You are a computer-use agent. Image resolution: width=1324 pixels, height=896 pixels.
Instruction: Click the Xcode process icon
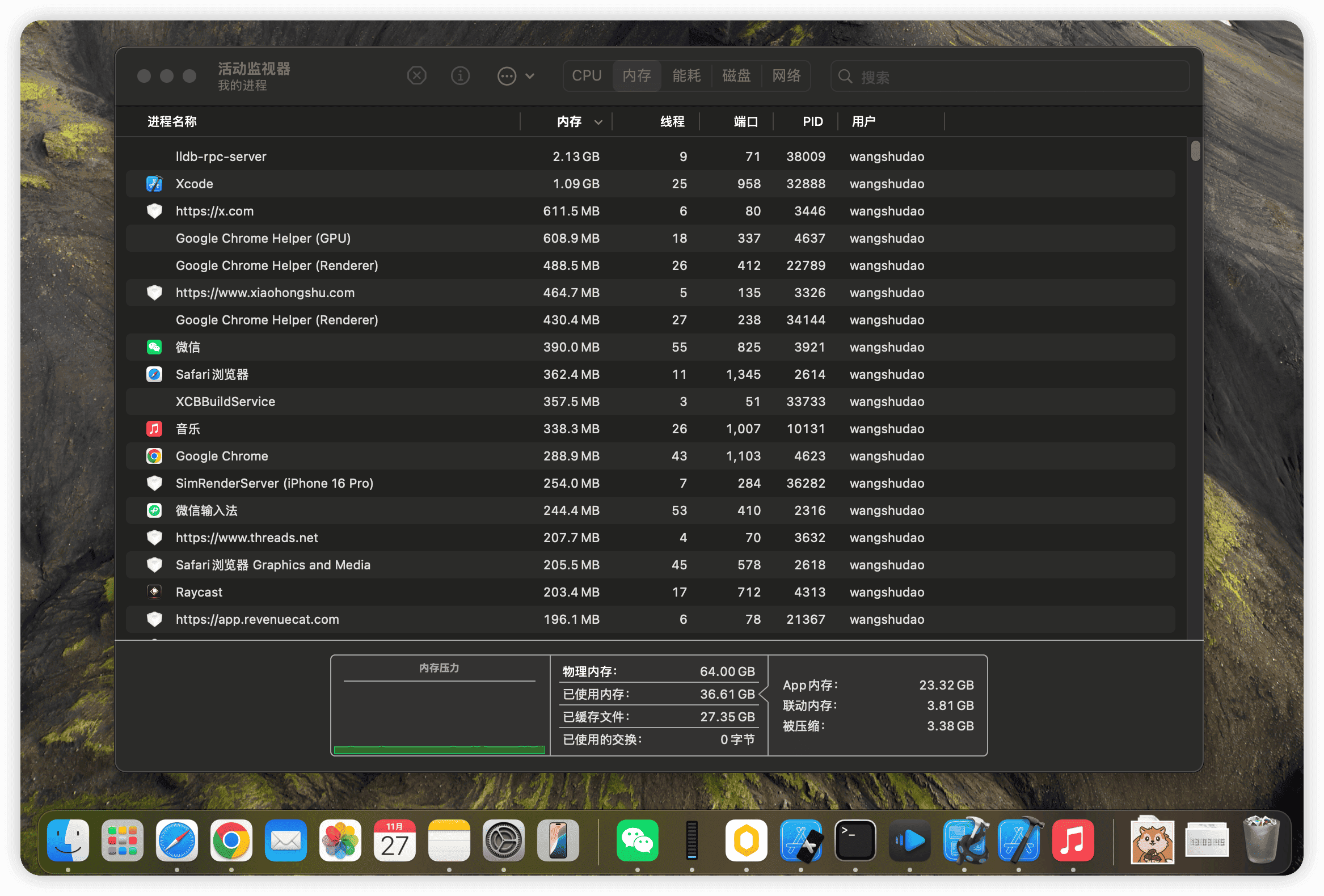154,184
